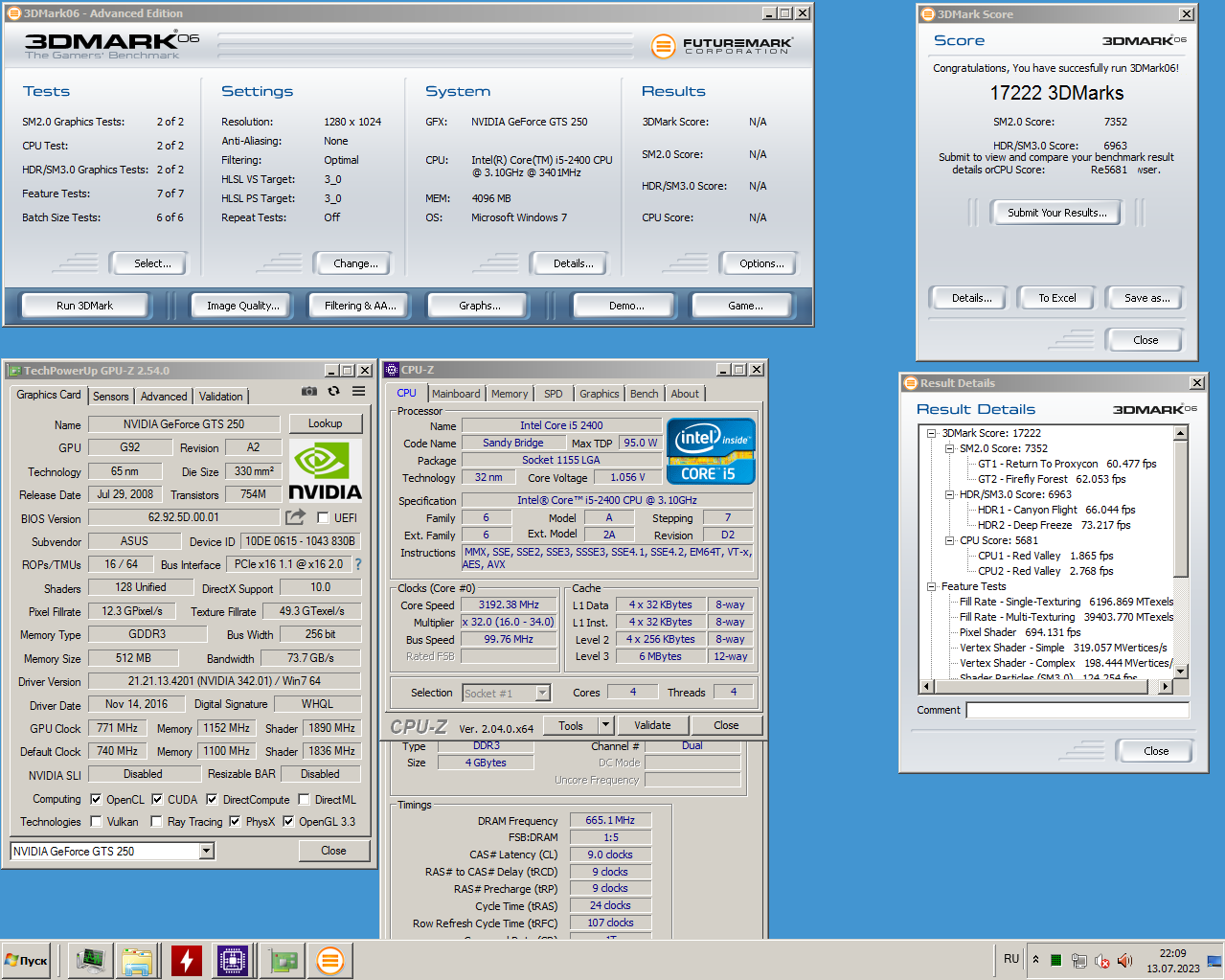Screen dimensions: 1225x980
Task: Click the Пуск Start button
Action: pos(27,960)
